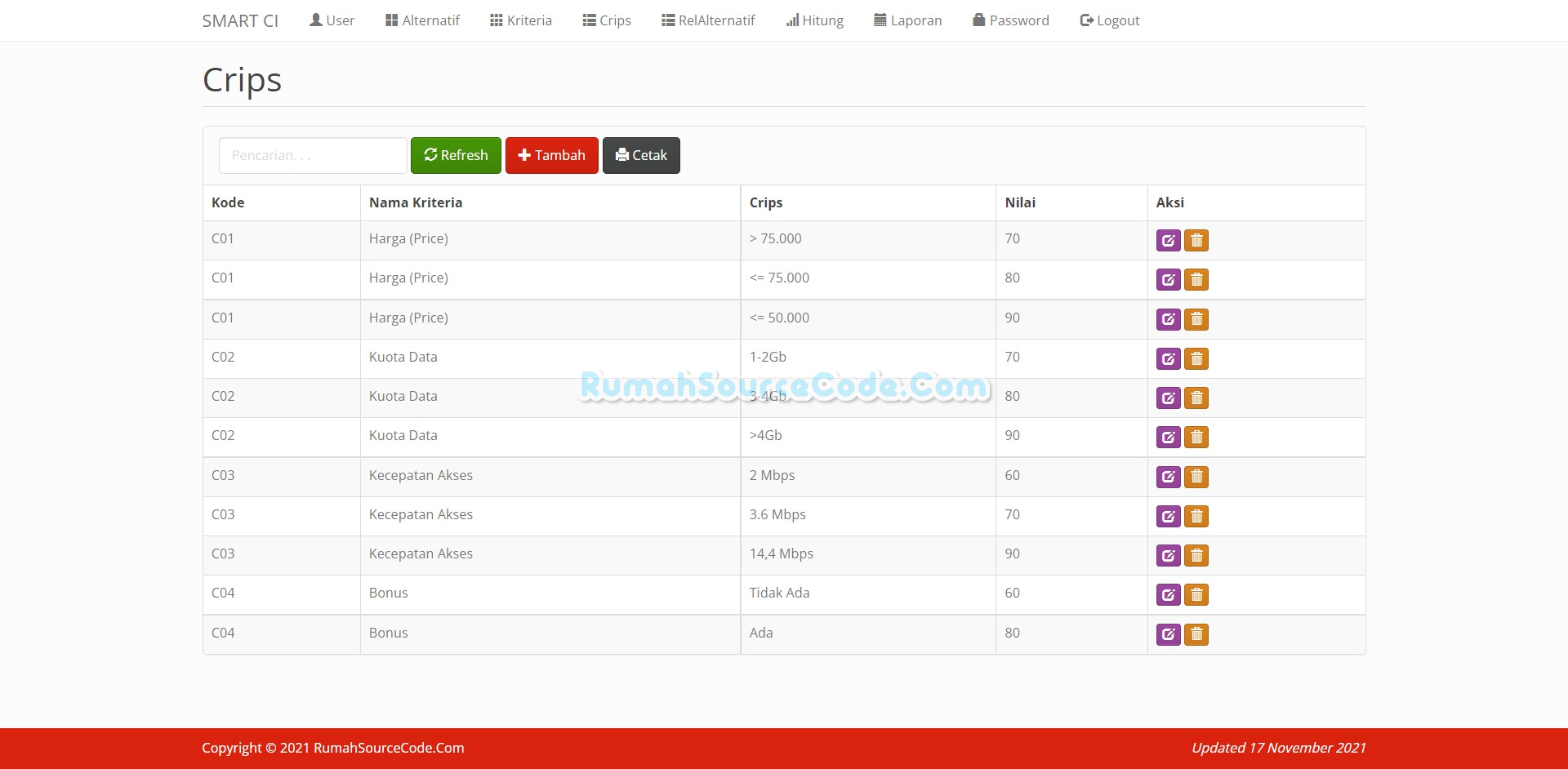Image resolution: width=1568 pixels, height=769 pixels.
Task: Click Logout in the navigation bar
Action: (1109, 20)
